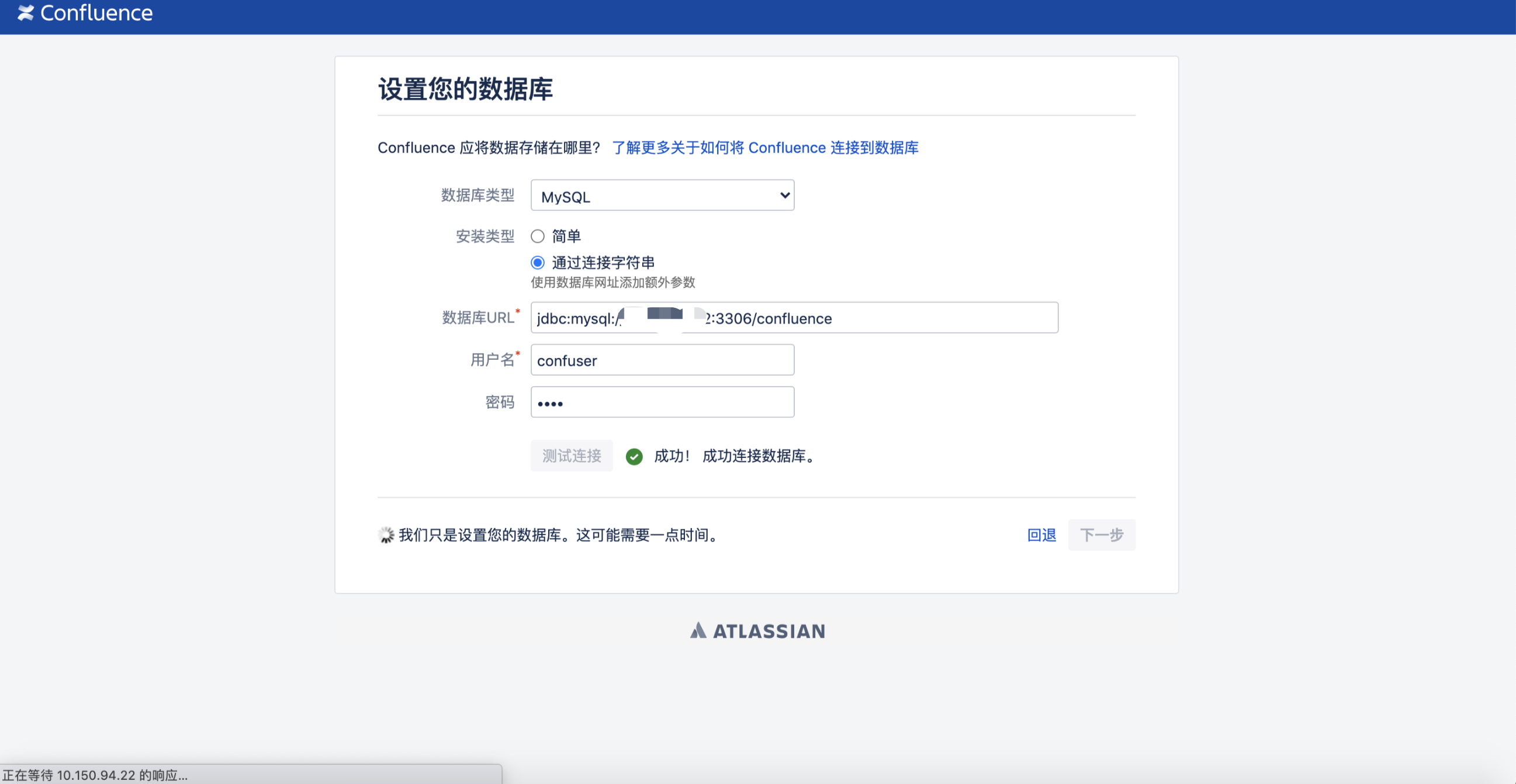The image size is (1516, 784).
Task: Click the 测试连接 button
Action: click(572, 456)
